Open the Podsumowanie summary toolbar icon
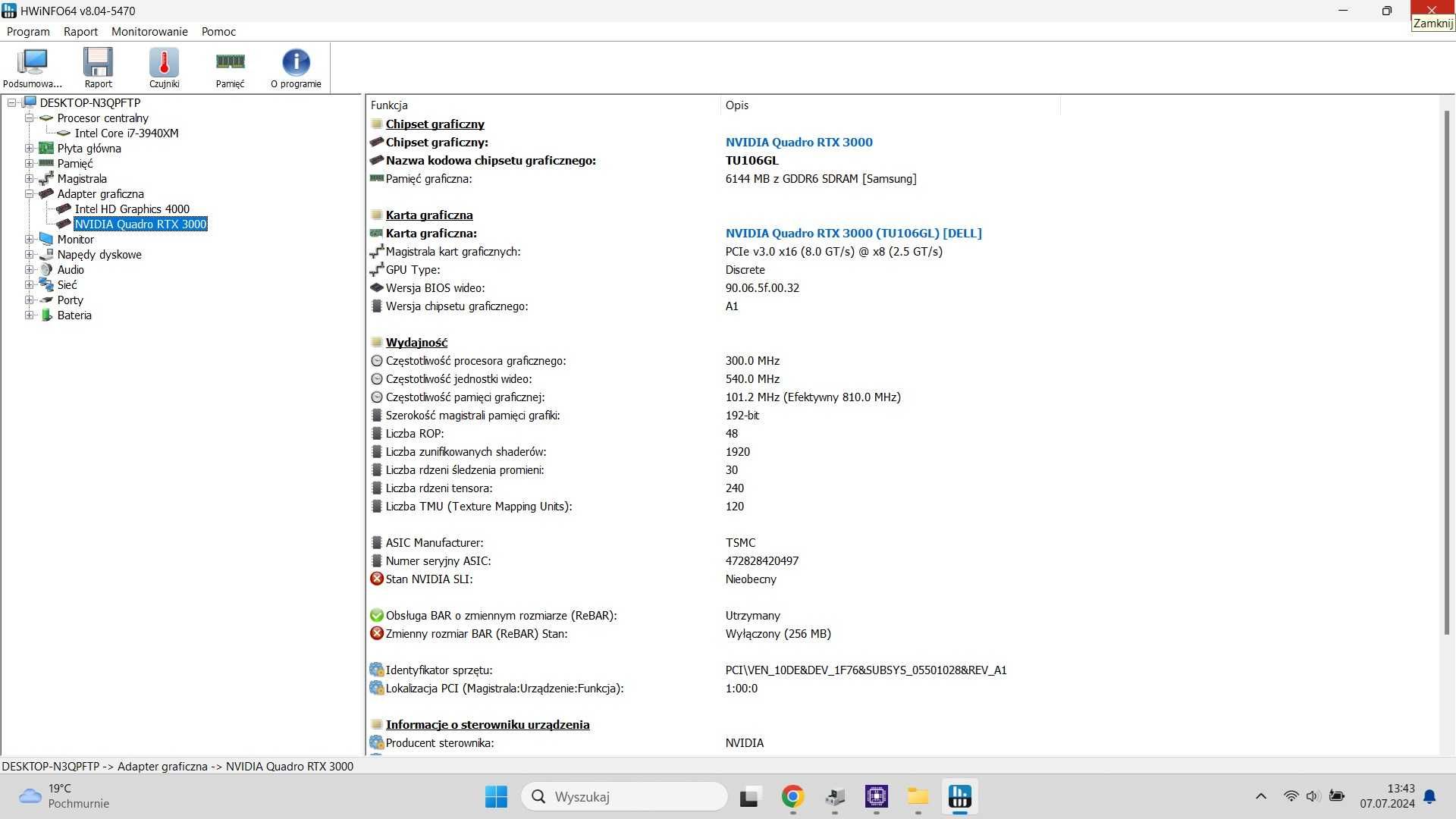The image size is (1456, 819). coord(33,68)
